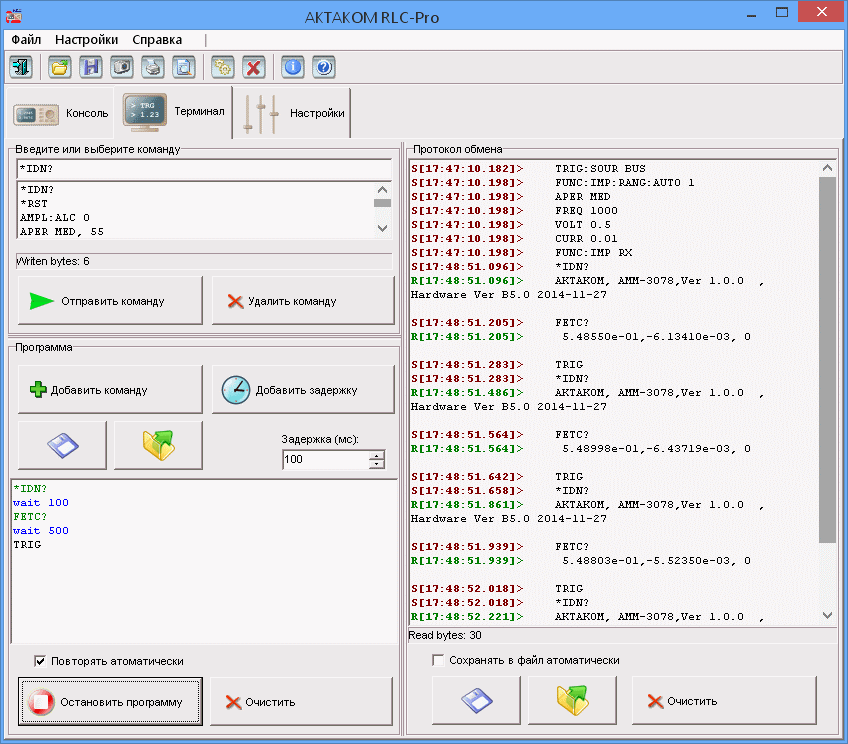Click the floppy disk button under Протокол обмена

(476, 700)
